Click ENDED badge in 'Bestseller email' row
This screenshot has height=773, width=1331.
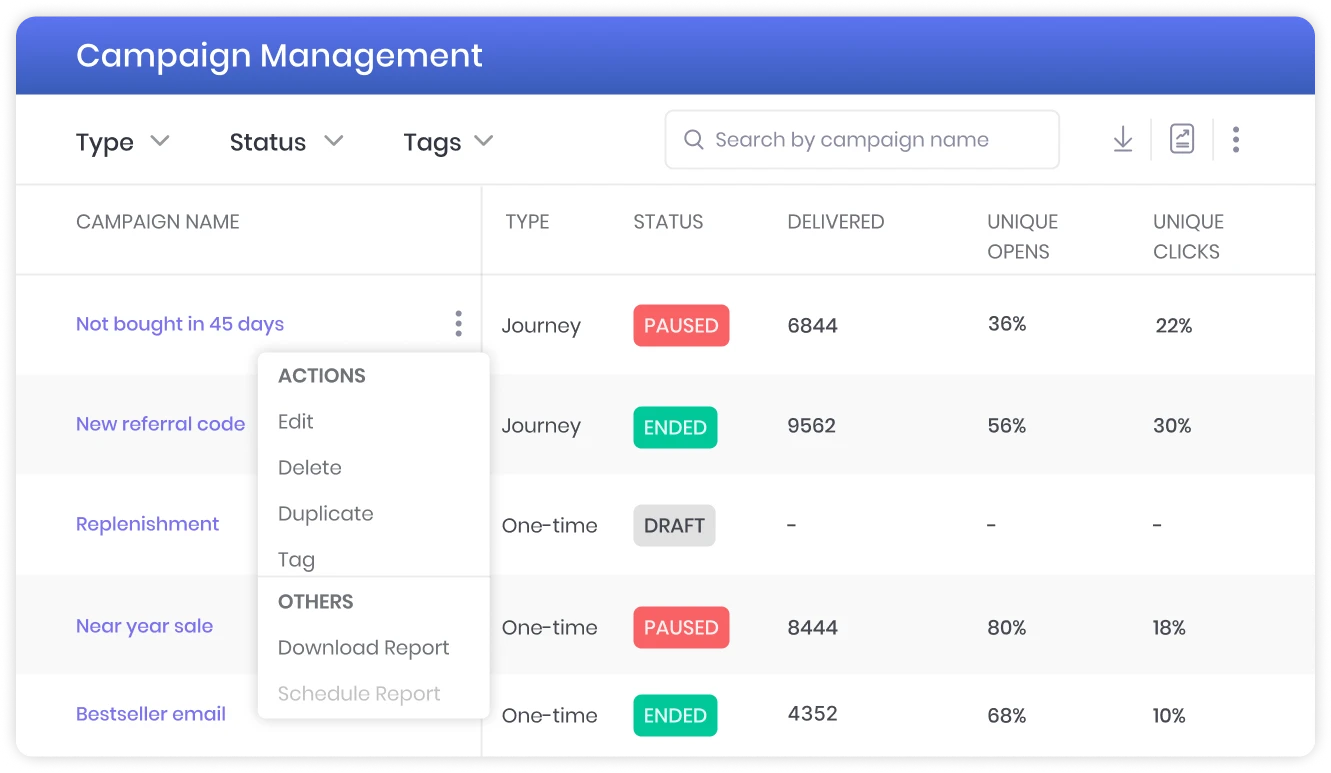(x=675, y=715)
